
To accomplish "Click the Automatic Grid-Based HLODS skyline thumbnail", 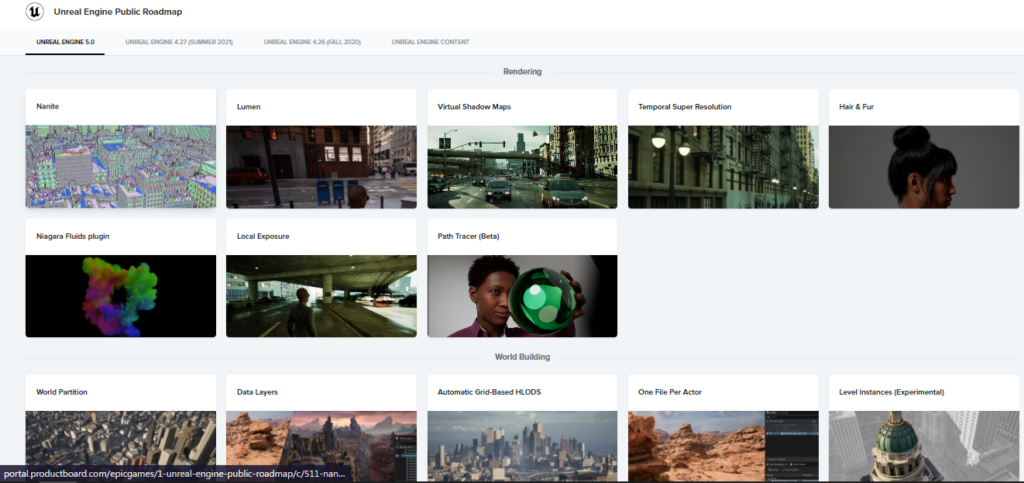I will tap(522, 446).
